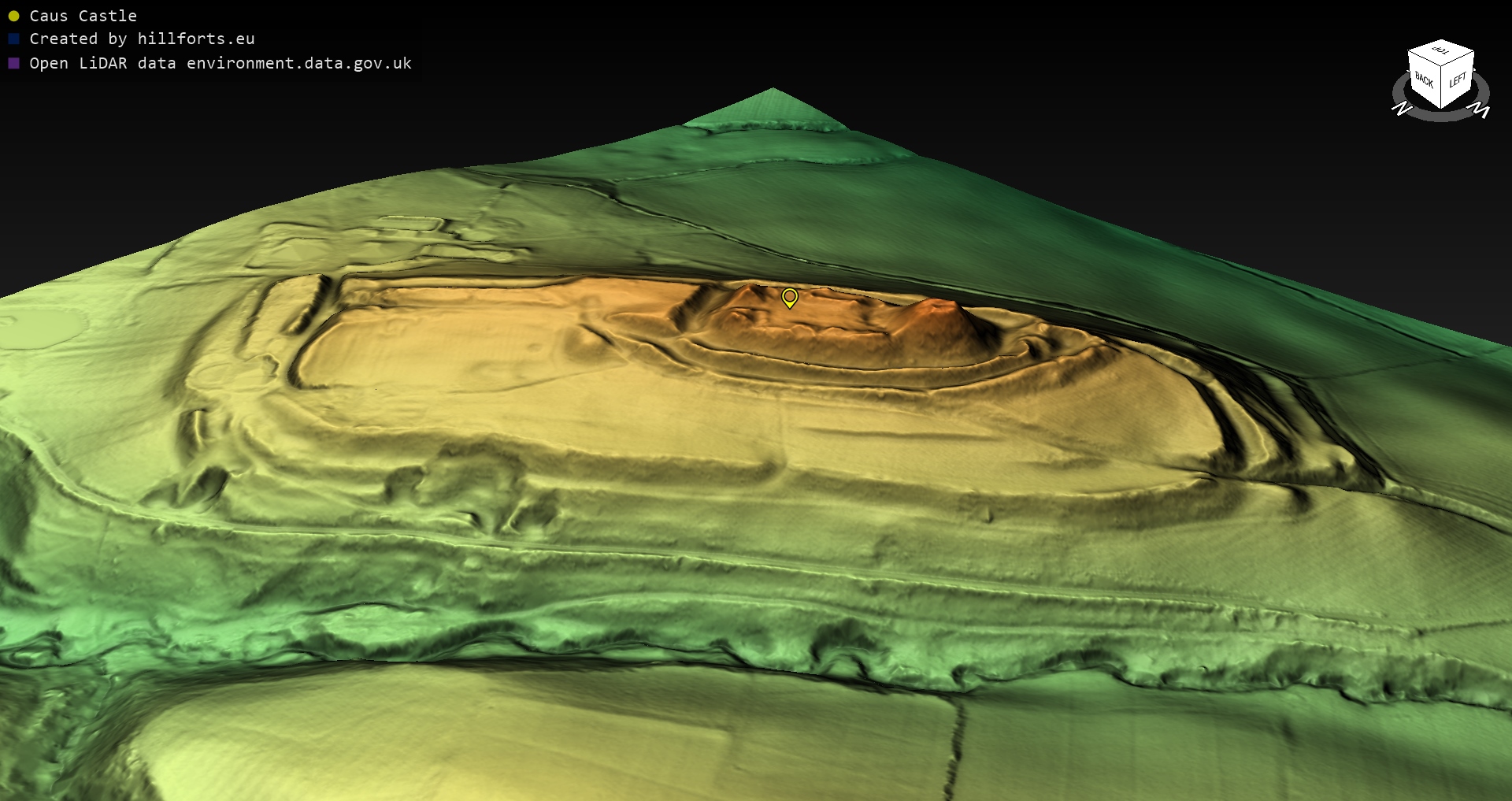Click the dark vertical field boundary at bottom
This screenshot has width=1512, height=801.
click(x=955, y=748)
